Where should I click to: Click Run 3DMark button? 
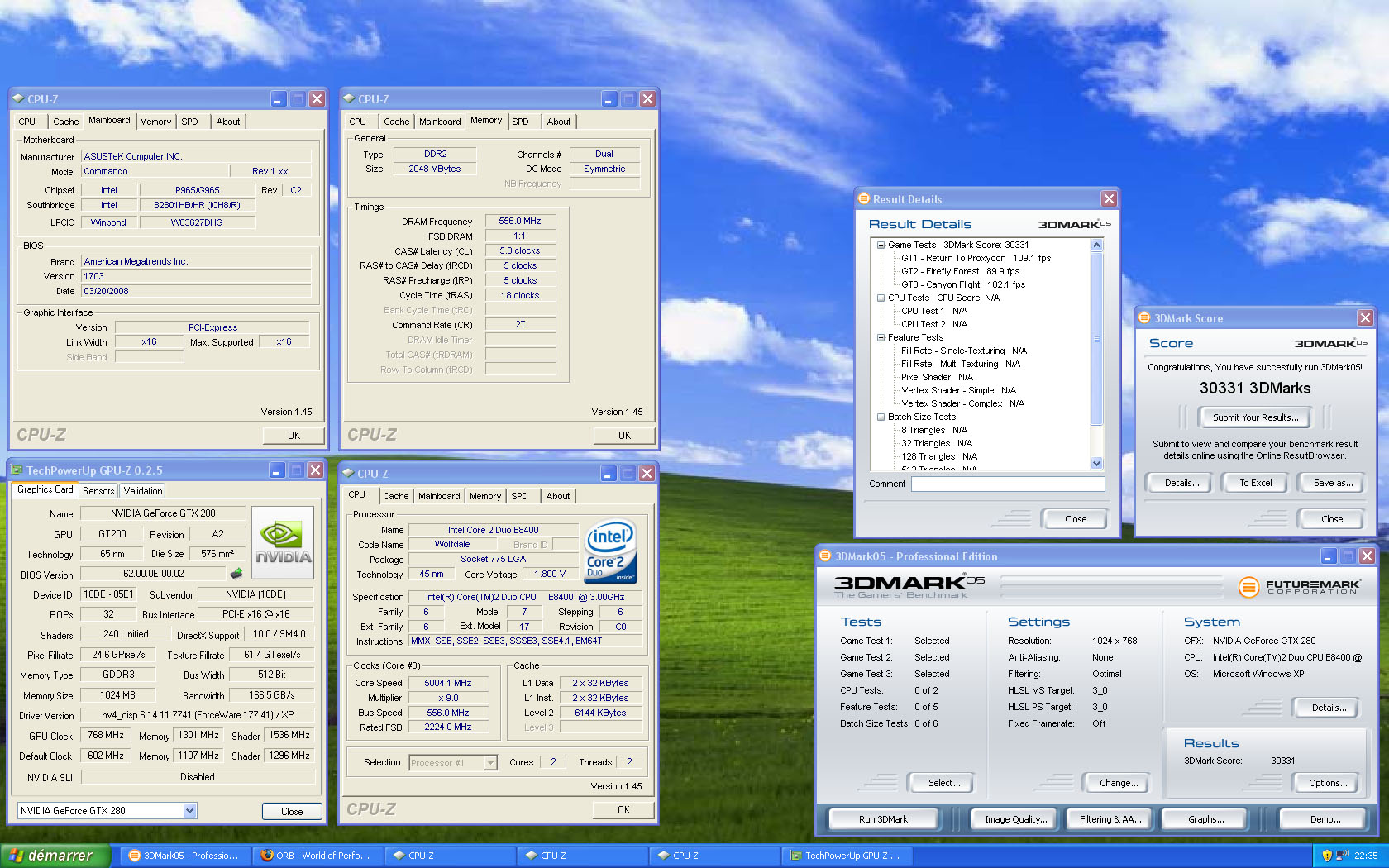(883, 819)
